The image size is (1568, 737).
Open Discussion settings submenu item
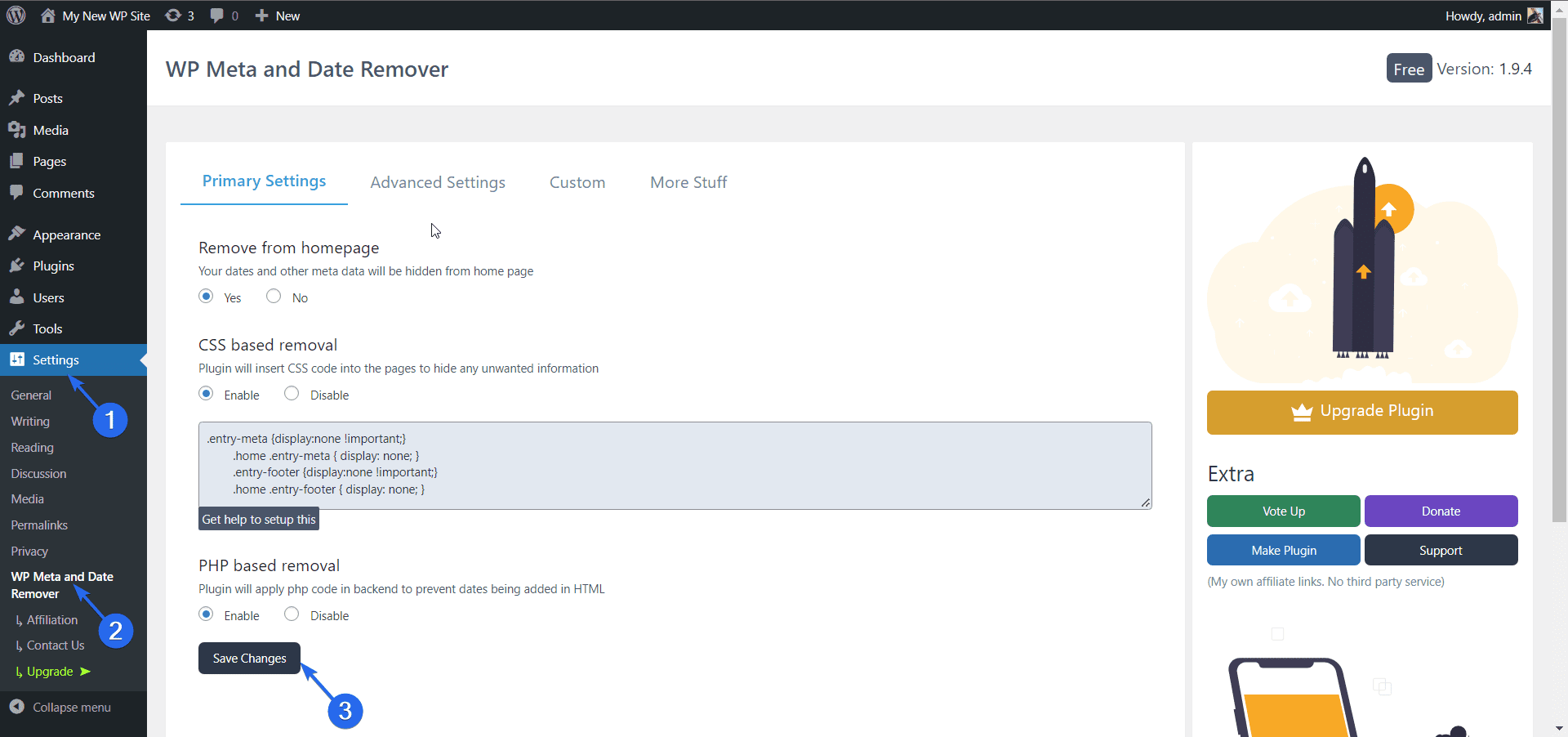(x=38, y=474)
